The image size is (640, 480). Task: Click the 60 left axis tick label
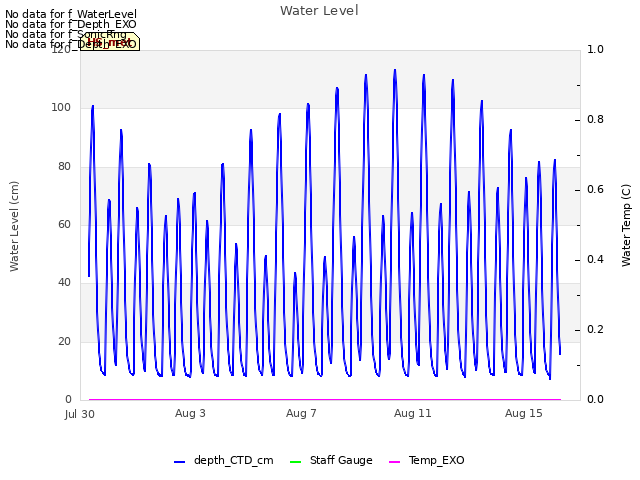tap(64, 224)
